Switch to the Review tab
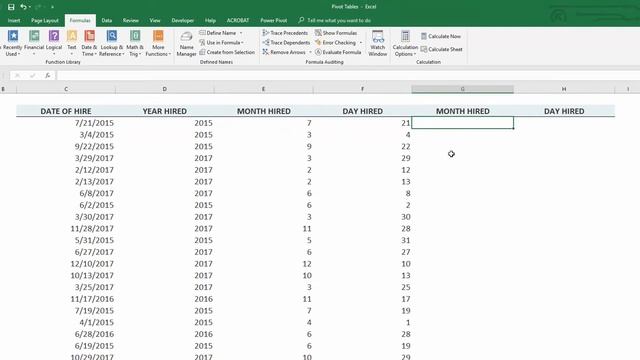Image resolution: width=640 pixels, height=360 pixels. click(x=131, y=20)
